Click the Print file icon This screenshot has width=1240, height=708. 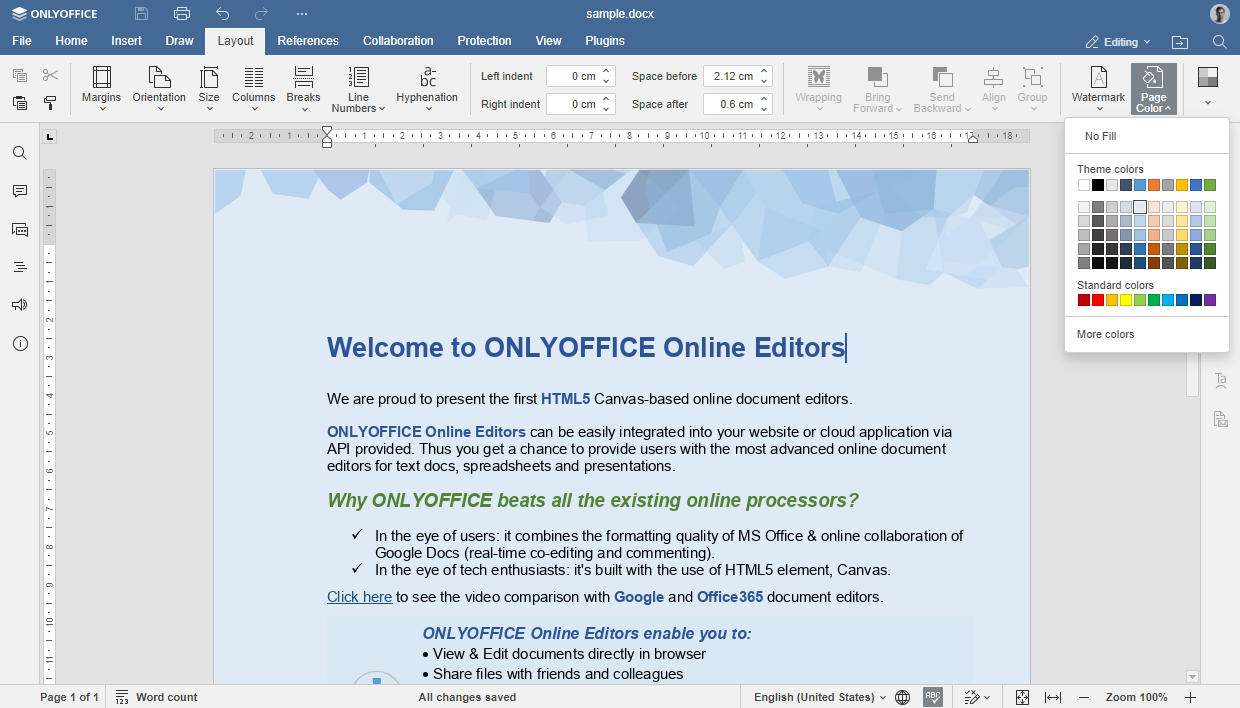pyautogui.click(x=181, y=13)
